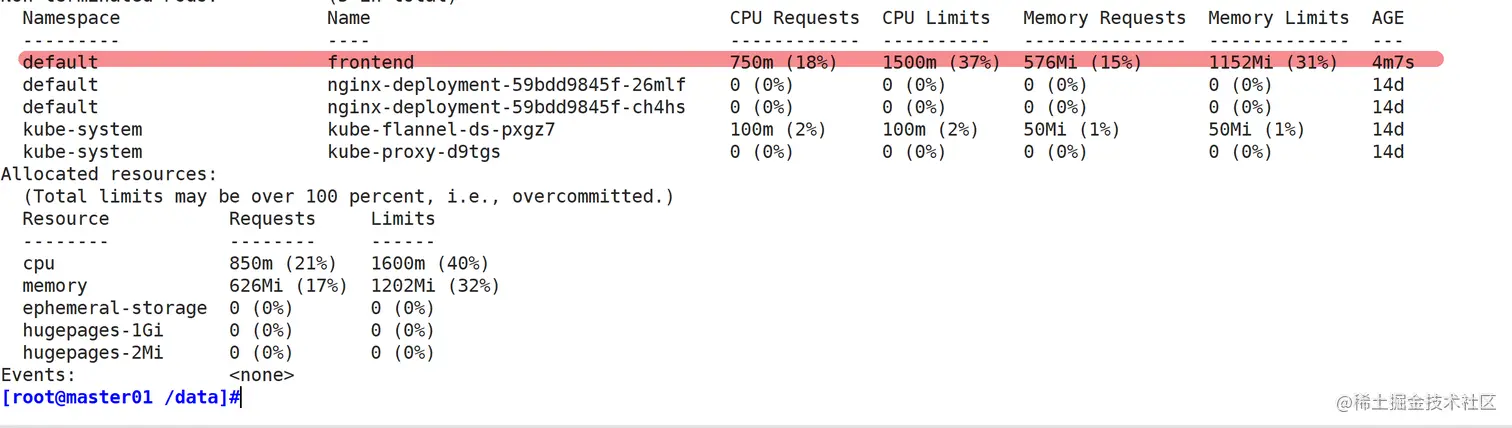Click the CPU Requests column header
The height and width of the screenshot is (428, 1512).
tap(794, 18)
